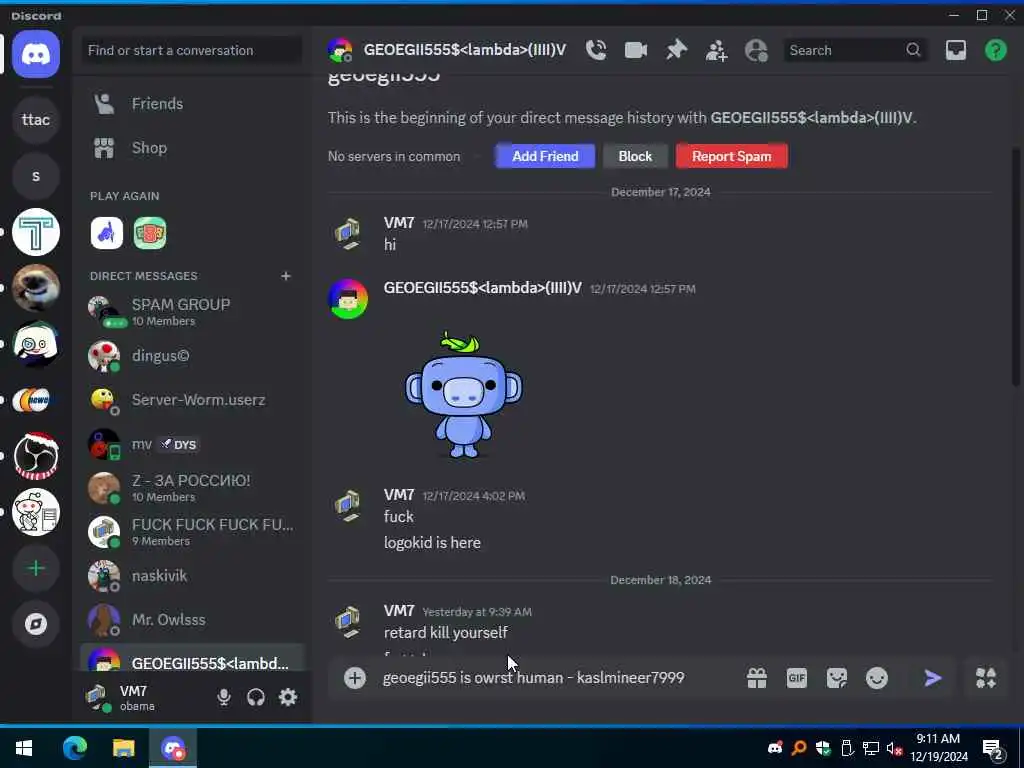This screenshot has width=1024, height=768.
Task: Open Z - ЗА РОССИЮ! group
Action: point(192,488)
